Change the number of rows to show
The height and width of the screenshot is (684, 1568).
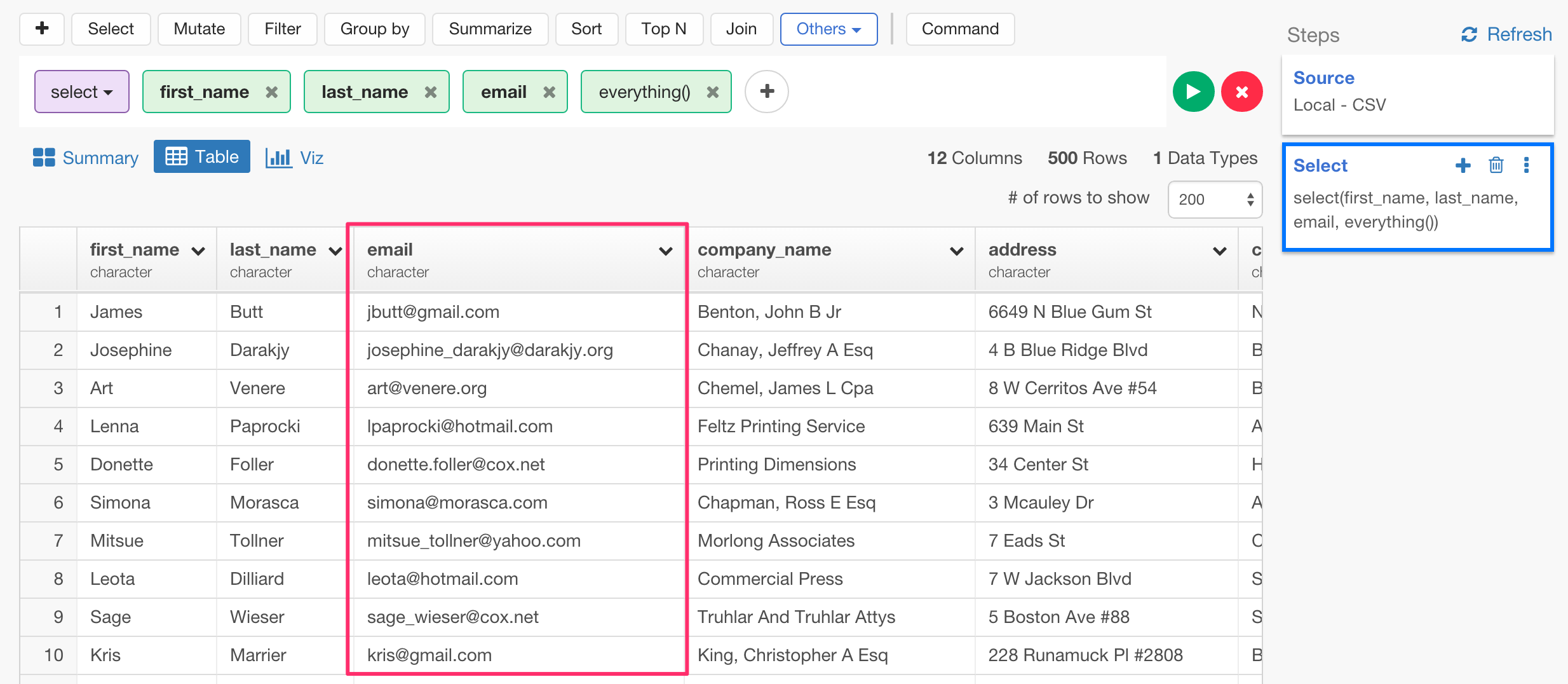coord(1215,199)
